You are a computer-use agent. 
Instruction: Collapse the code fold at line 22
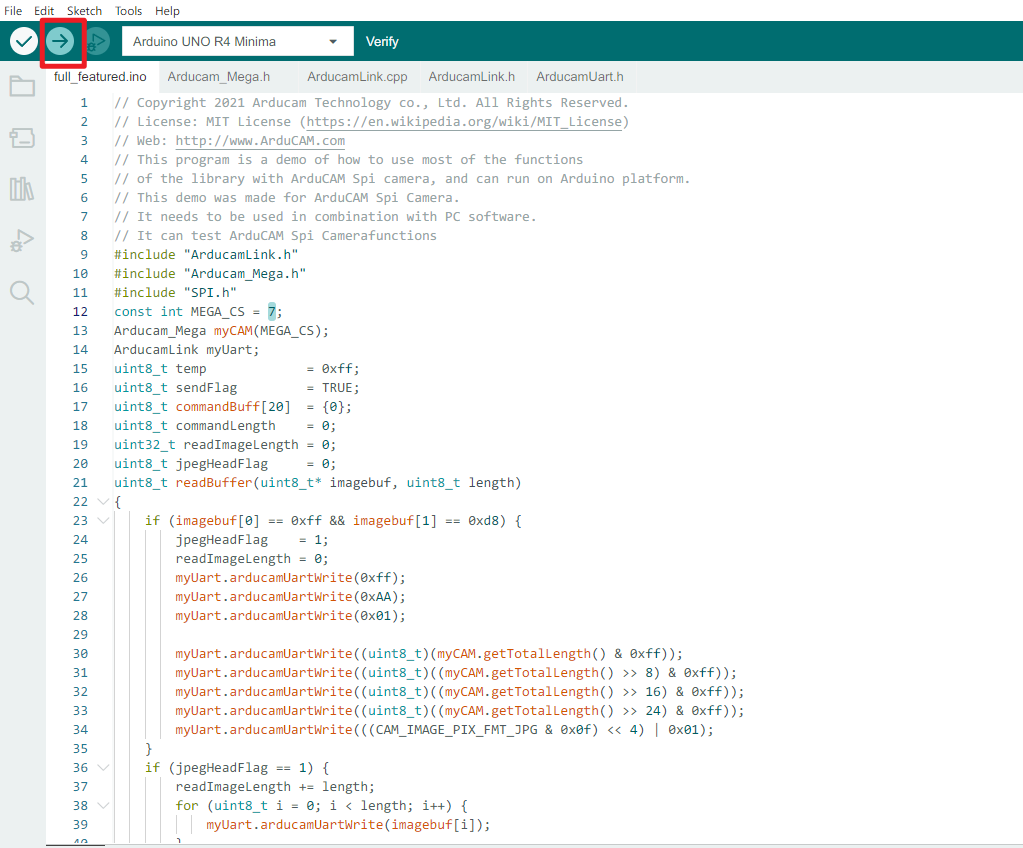(103, 502)
